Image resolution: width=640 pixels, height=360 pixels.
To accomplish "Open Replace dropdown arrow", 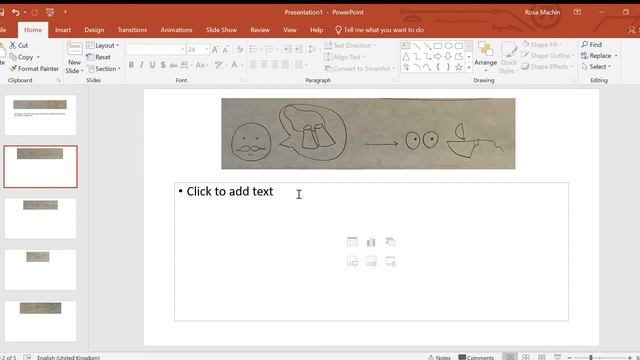I will click(x=616, y=56).
